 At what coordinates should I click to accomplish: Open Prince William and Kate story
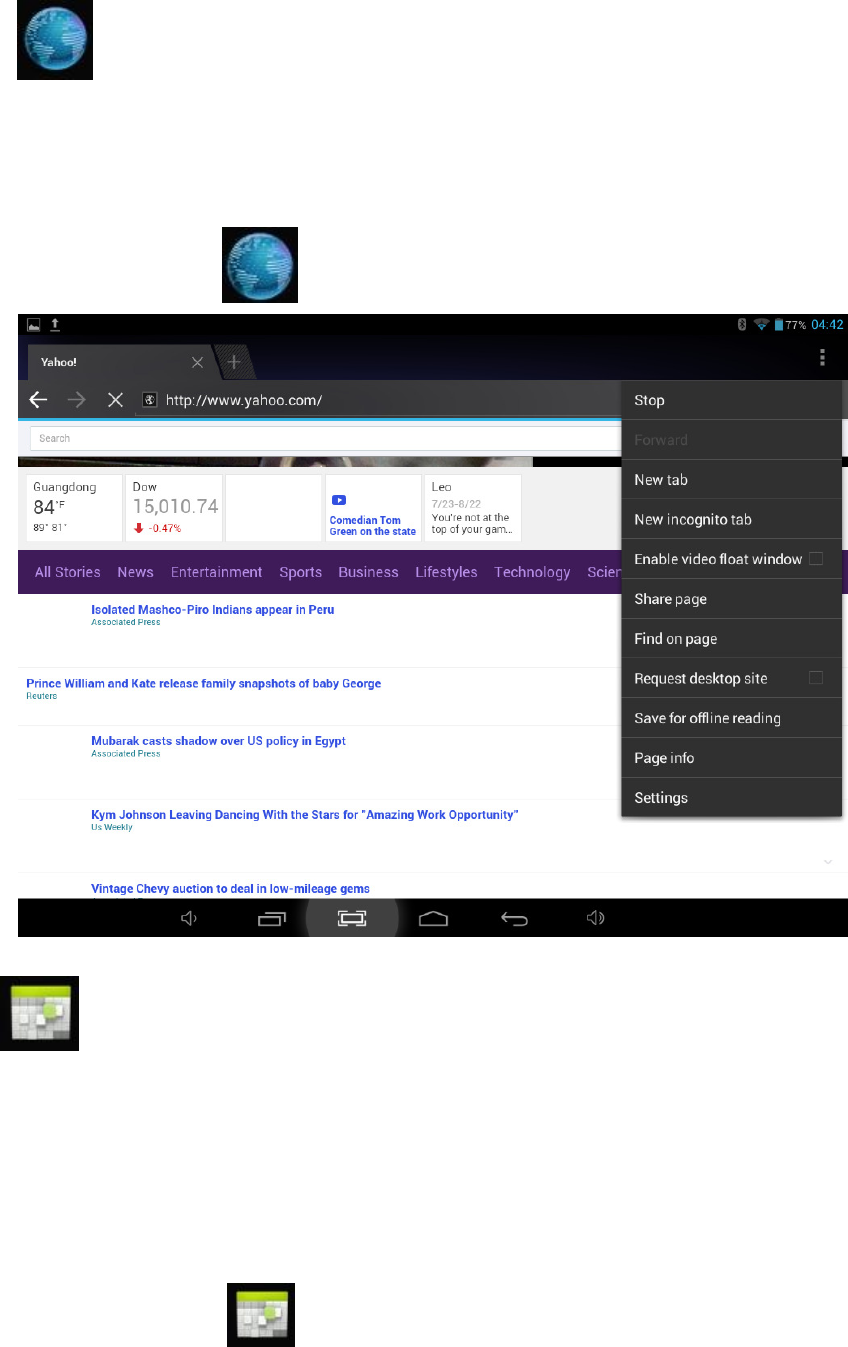[204, 684]
